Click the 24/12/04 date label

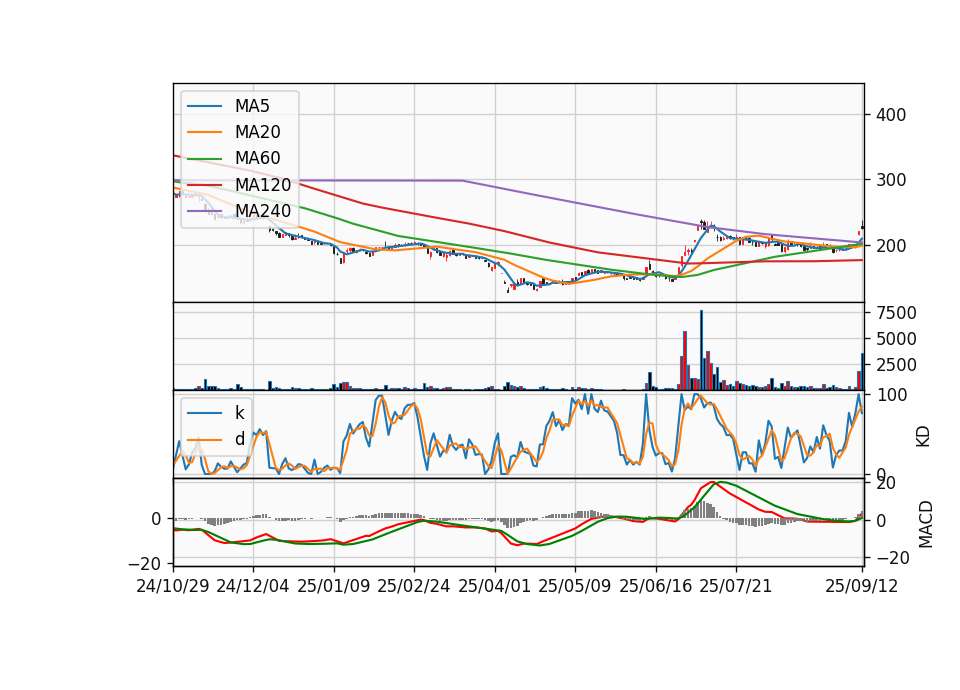point(253,586)
